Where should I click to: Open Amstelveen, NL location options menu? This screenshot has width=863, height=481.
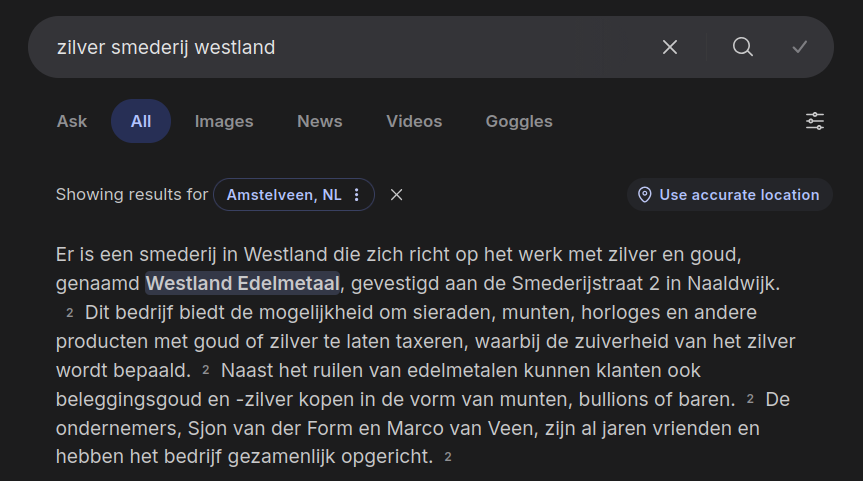coord(356,195)
